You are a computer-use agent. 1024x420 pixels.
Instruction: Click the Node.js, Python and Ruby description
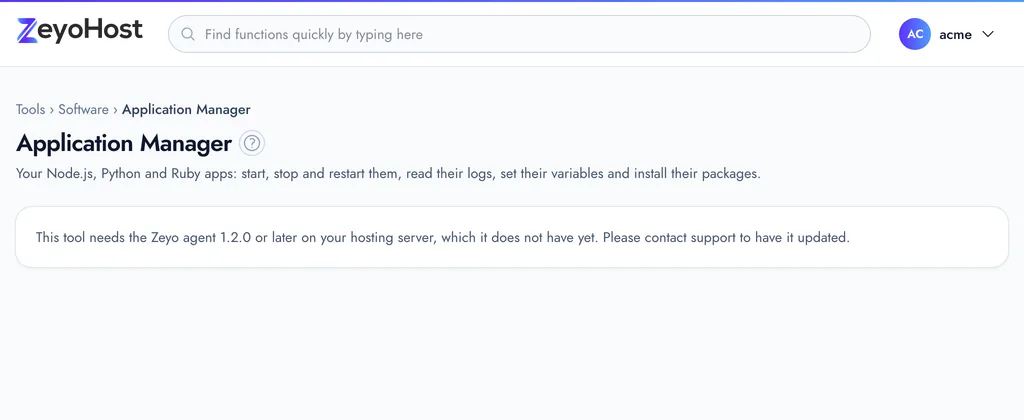tap(389, 174)
